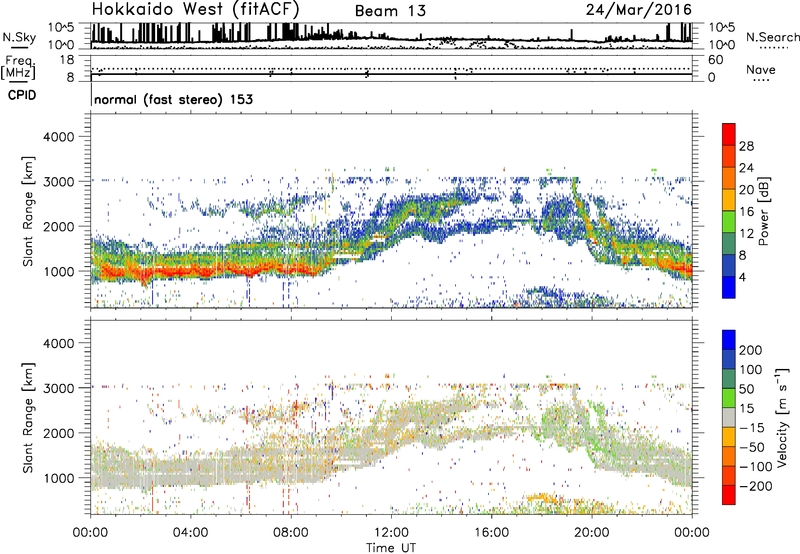800x554 pixels.
Task: Click the '04:00' time axis tick label
Action: coord(190,533)
